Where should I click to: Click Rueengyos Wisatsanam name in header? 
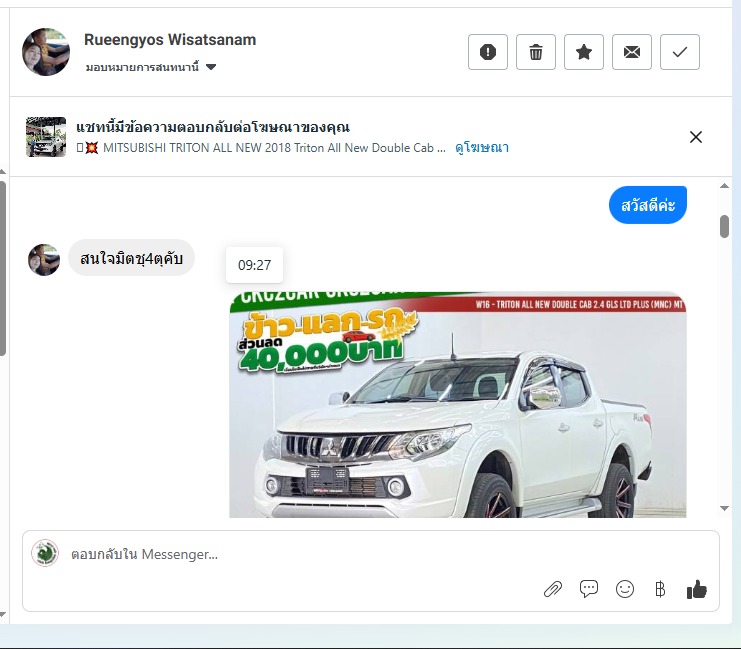coord(170,40)
